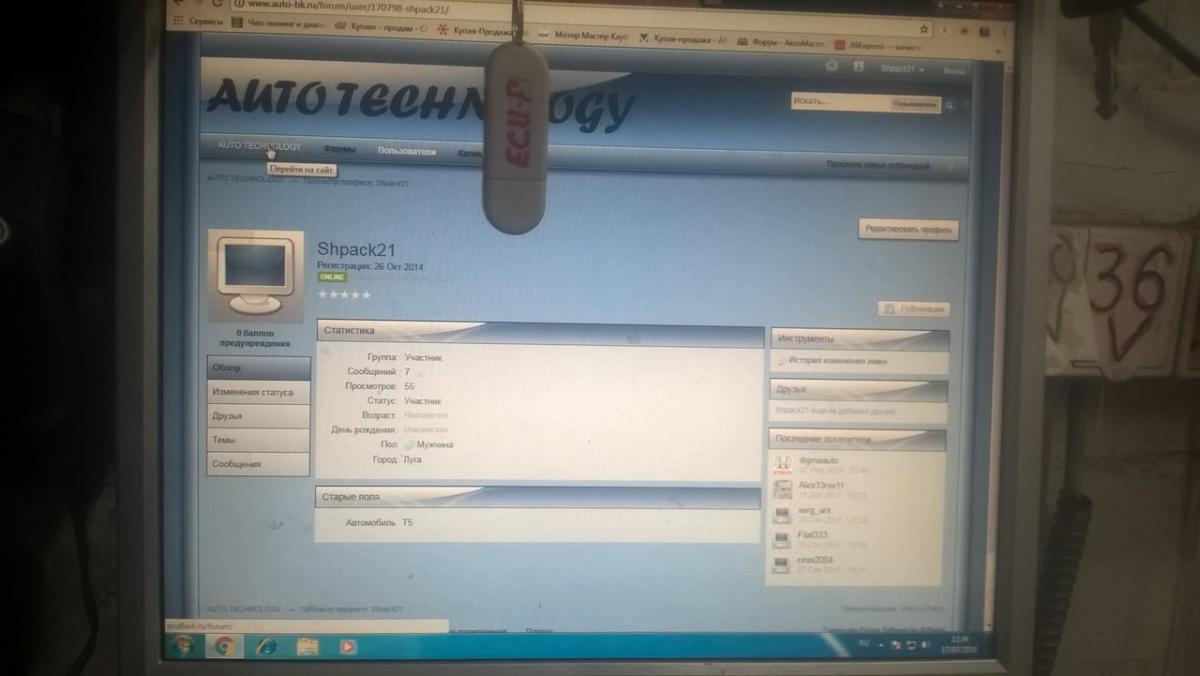Click the Filat333 visitor avatar

782,540
